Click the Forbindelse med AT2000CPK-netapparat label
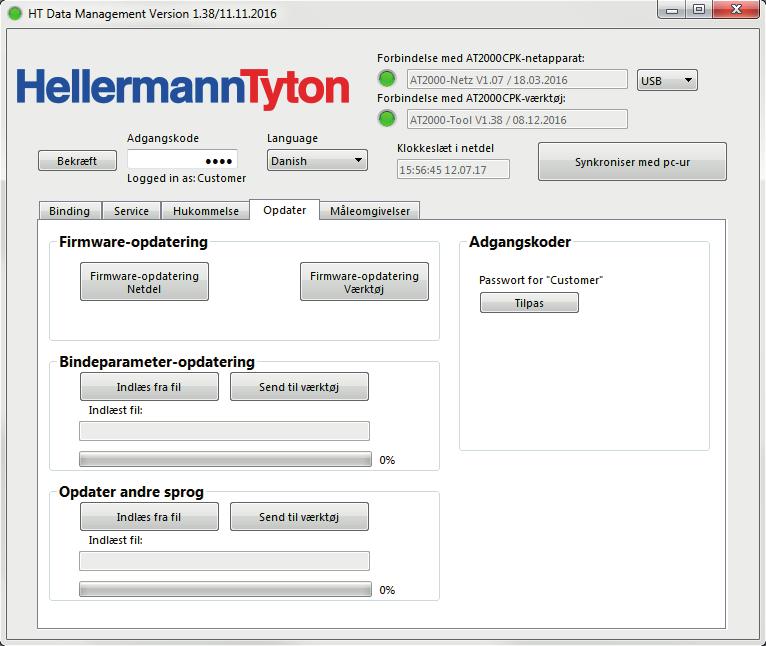This screenshot has height=646, width=766. pyautogui.click(x=481, y=58)
